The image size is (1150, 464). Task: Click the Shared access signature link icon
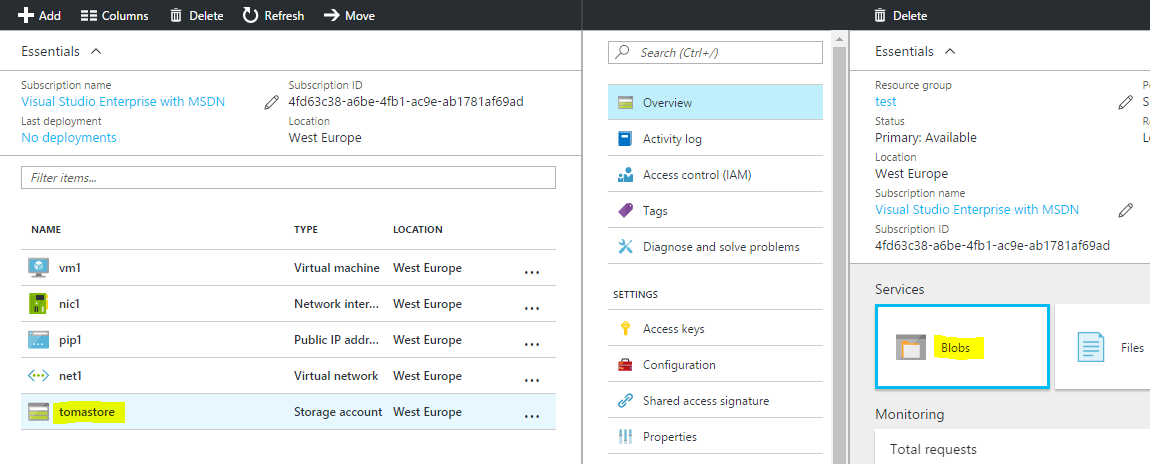point(625,400)
